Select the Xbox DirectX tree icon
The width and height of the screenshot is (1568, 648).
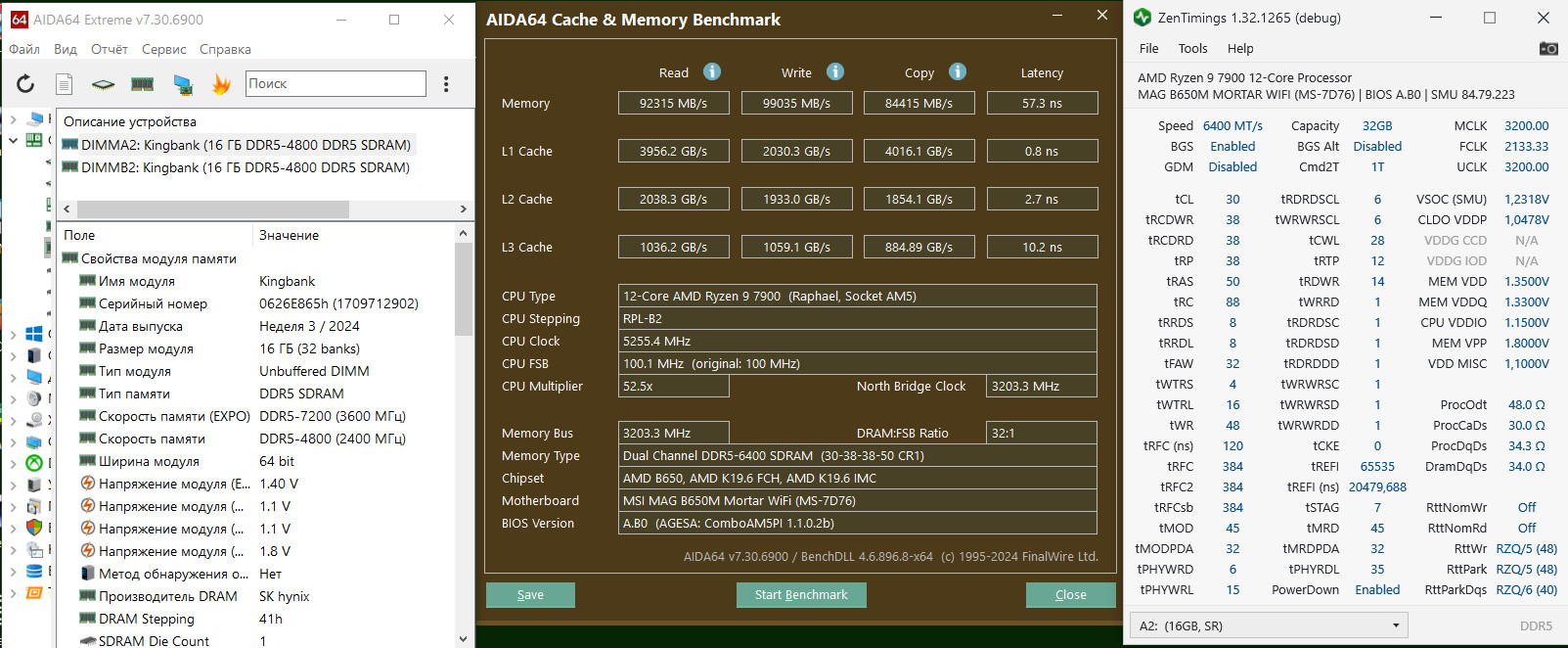click(34, 463)
